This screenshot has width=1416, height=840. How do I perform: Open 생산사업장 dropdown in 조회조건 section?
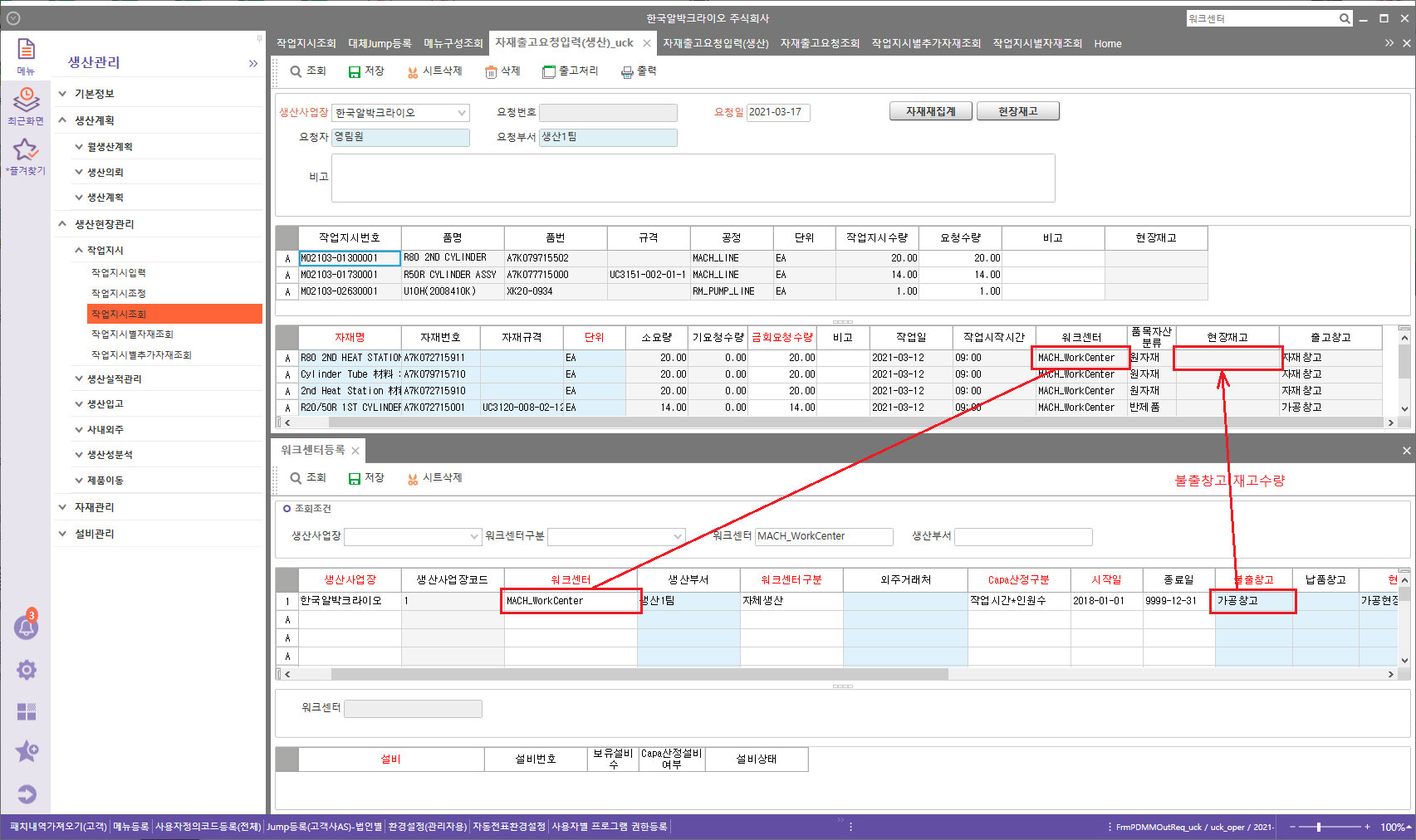click(x=474, y=536)
